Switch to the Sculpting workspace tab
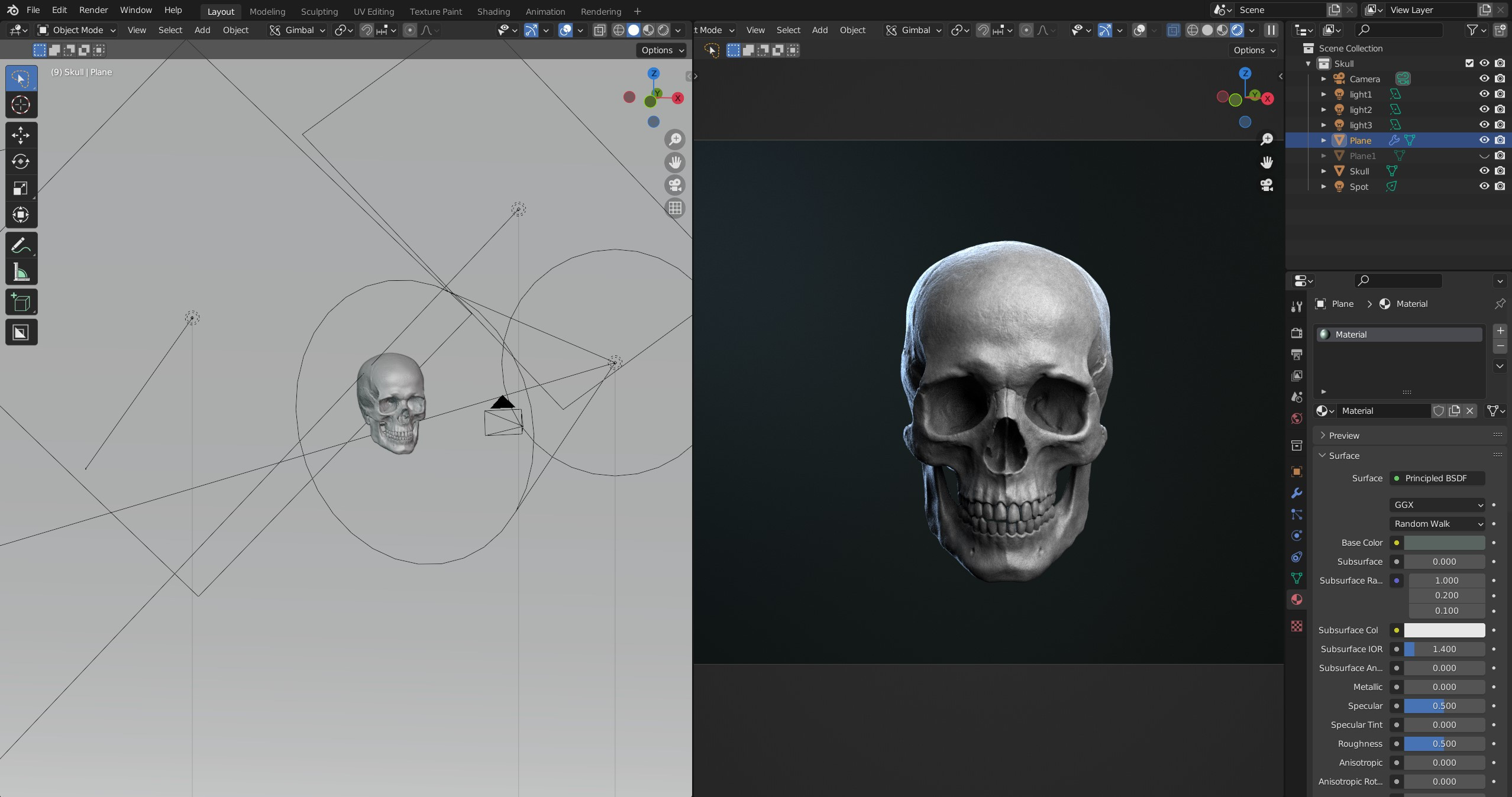 pyautogui.click(x=319, y=11)
